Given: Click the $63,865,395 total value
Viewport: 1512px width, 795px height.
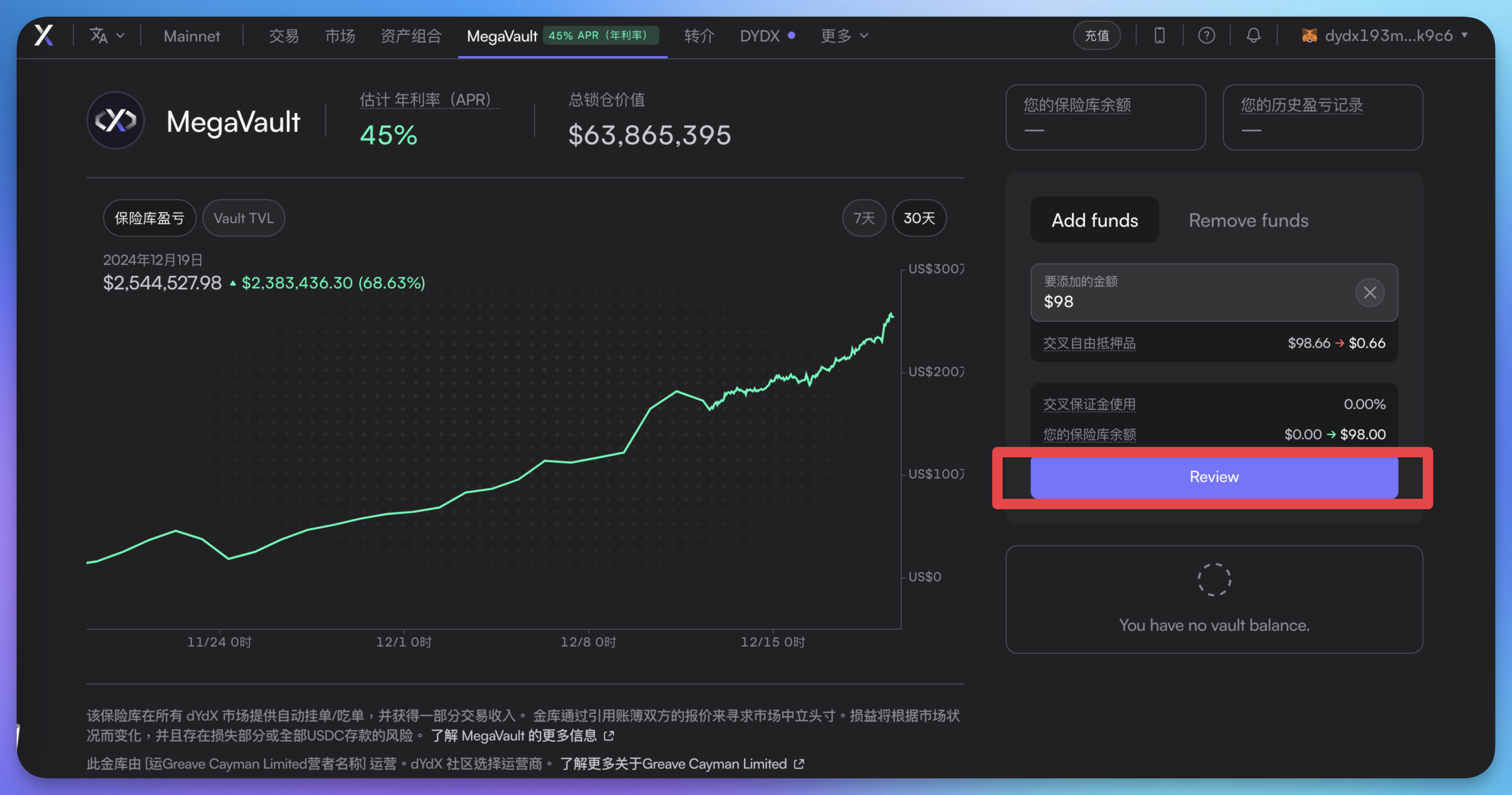Looking at the screenshot, I should (650, 135).
